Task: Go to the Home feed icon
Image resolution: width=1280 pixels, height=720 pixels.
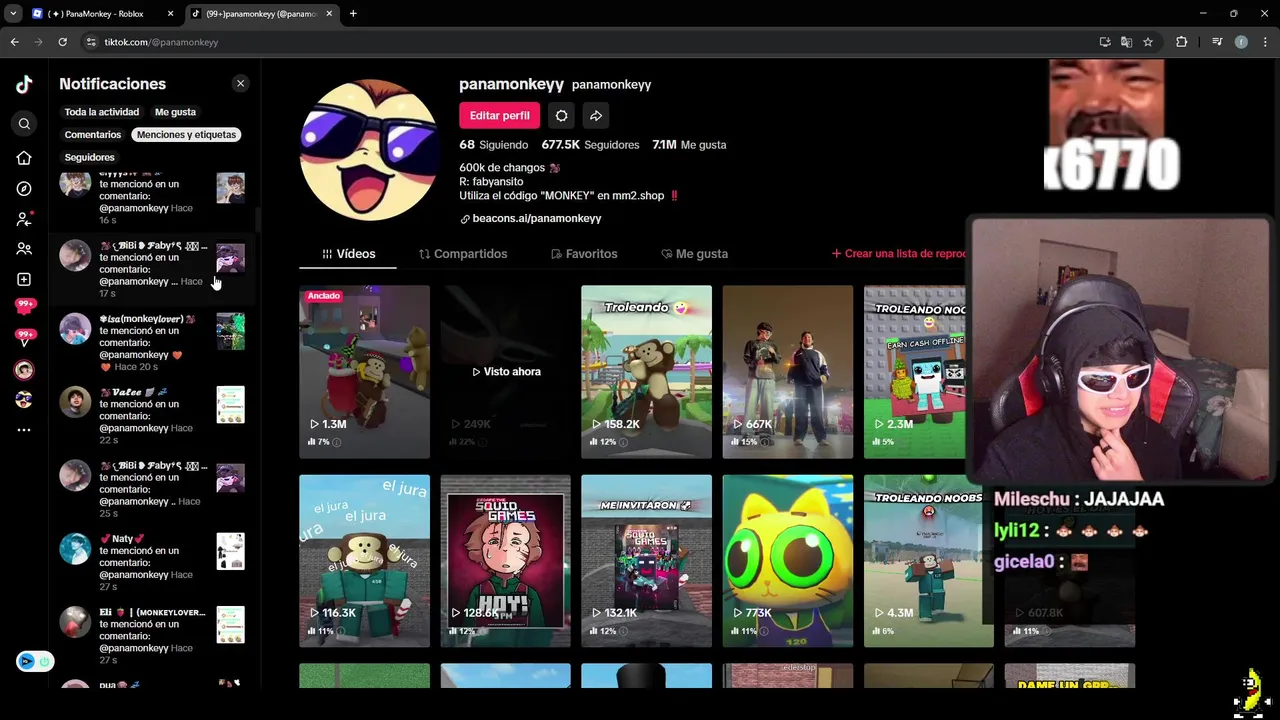Action: tap(24, 158)
